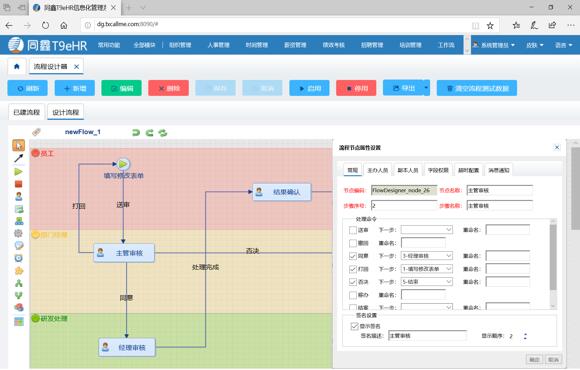Uncheck the 打回 command checkbox
Viewport: 580px width, 370px height.
(353, 269)
